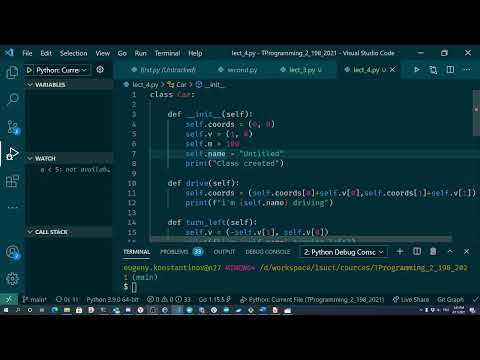480x360 pixels.
Task: Kill the terminal with trash icon
Action: [x=433, y=252]
